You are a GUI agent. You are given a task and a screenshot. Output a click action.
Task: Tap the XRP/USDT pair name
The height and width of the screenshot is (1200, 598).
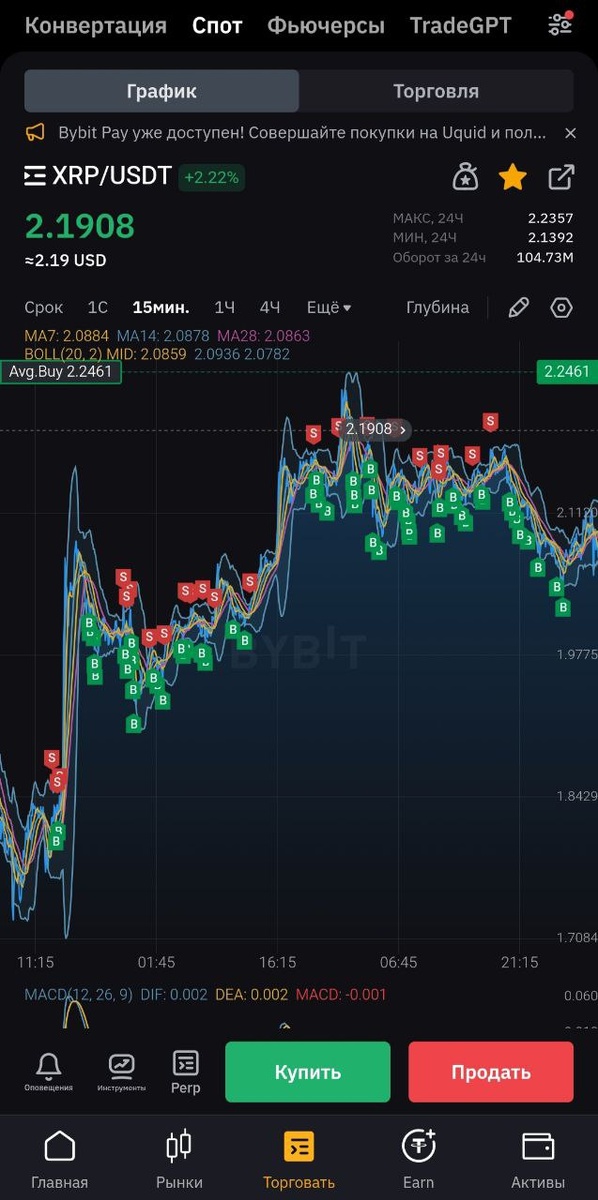pos(112,177)
